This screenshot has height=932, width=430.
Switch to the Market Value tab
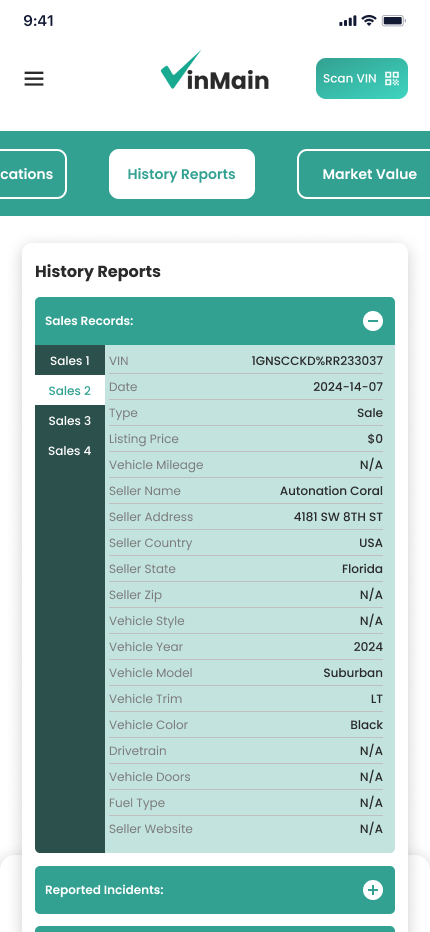[x=363, y=174]
